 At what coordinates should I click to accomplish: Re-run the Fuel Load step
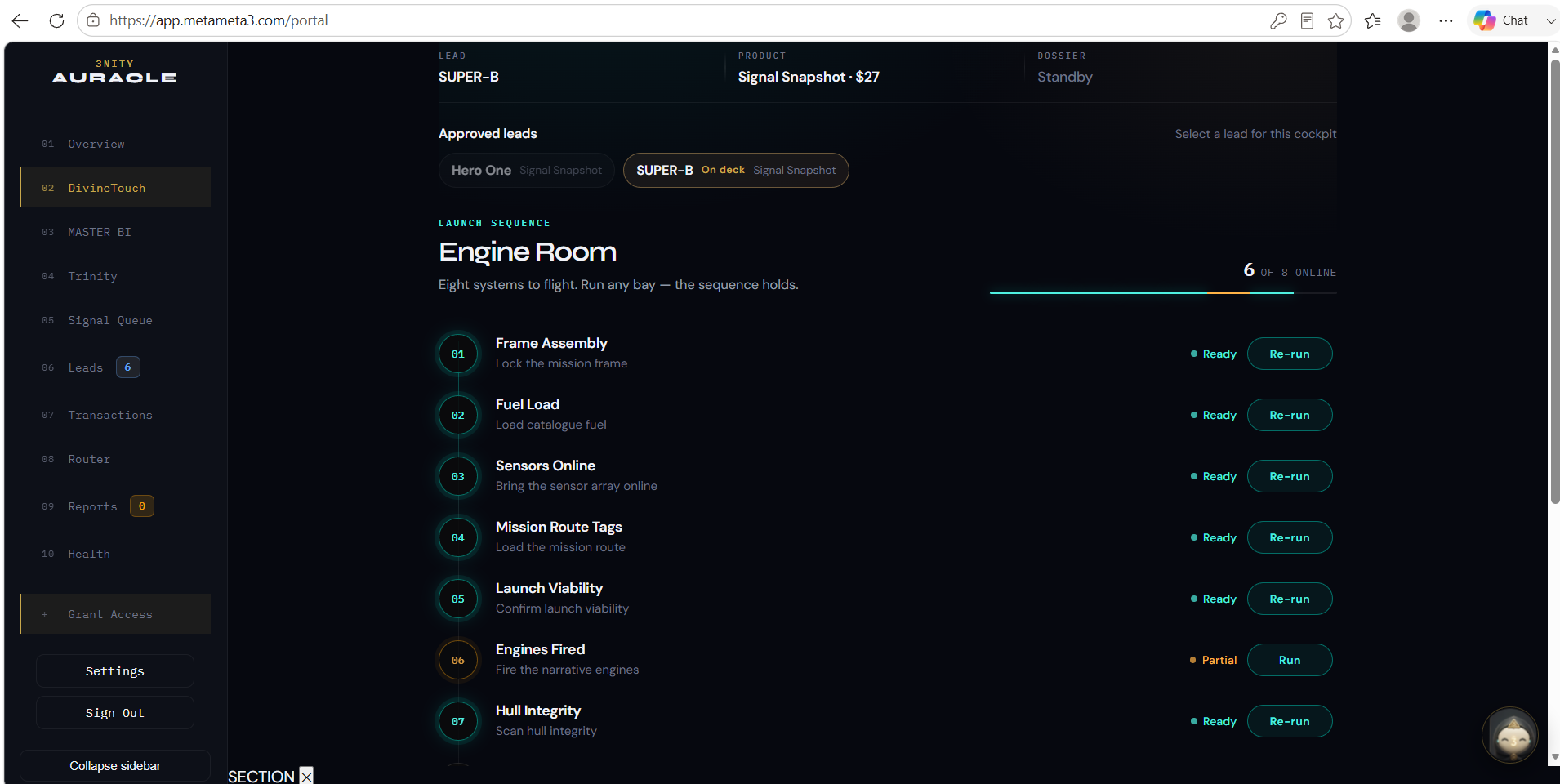tap(1290, 415)
